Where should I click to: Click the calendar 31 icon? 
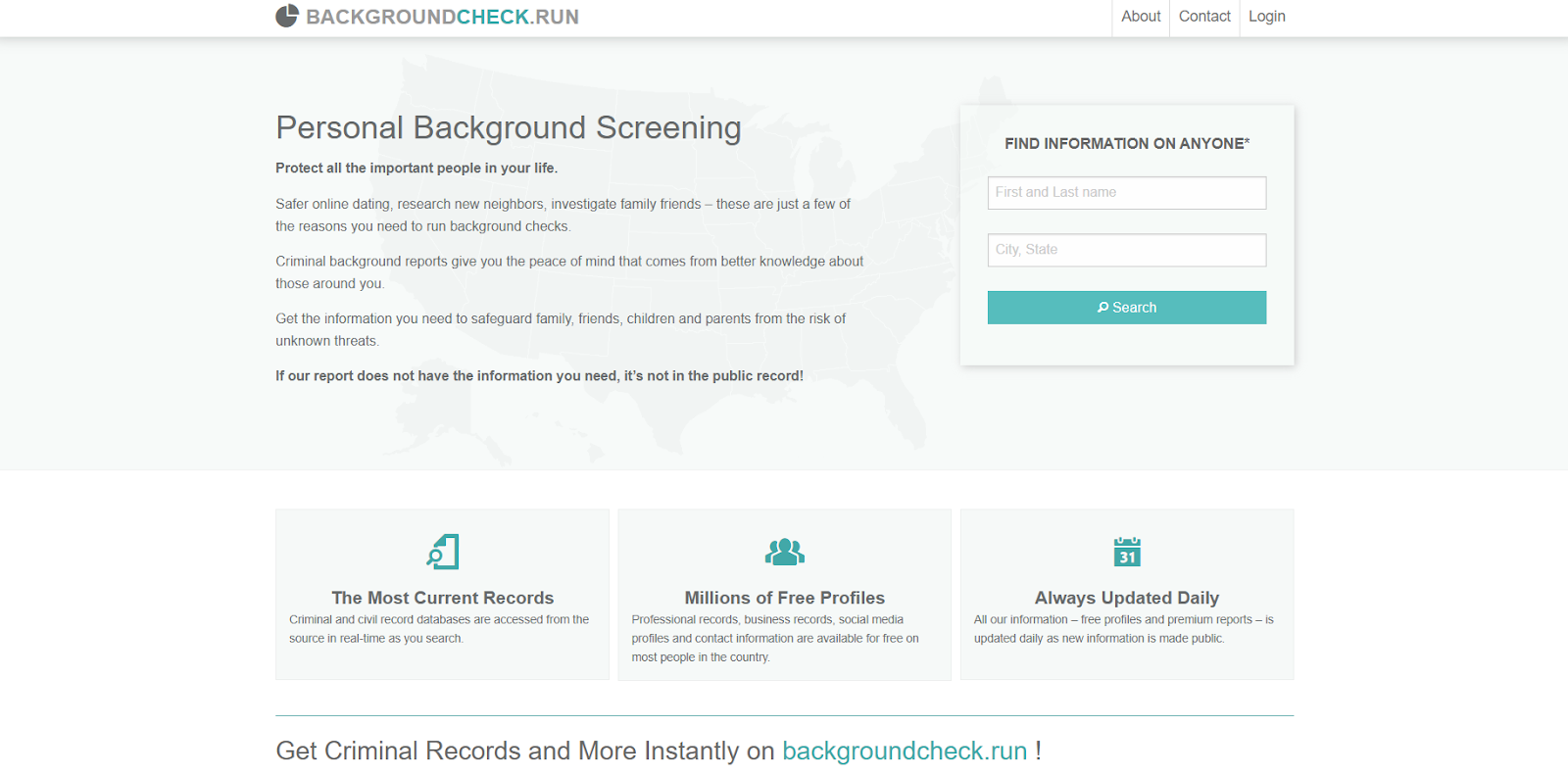tap(1127, 552)
